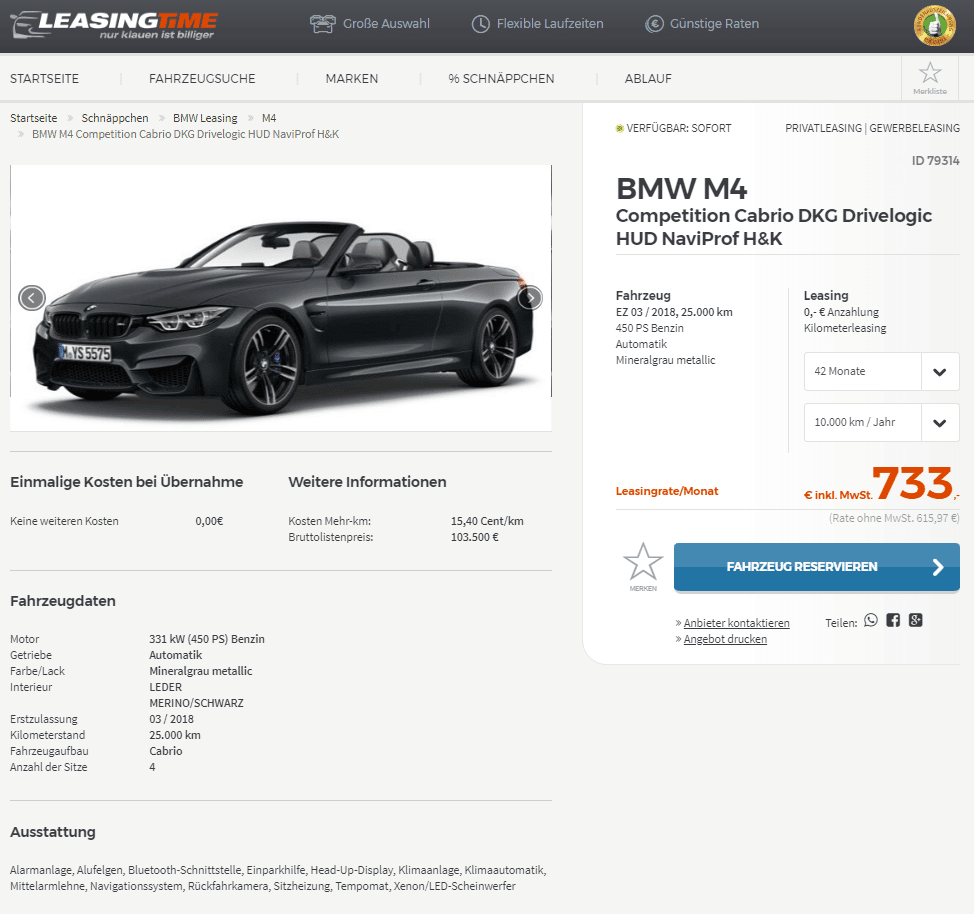The height and width of the screenshot is (914, 974).
Task: Show next car photo with right arrow
Action: 530,298
